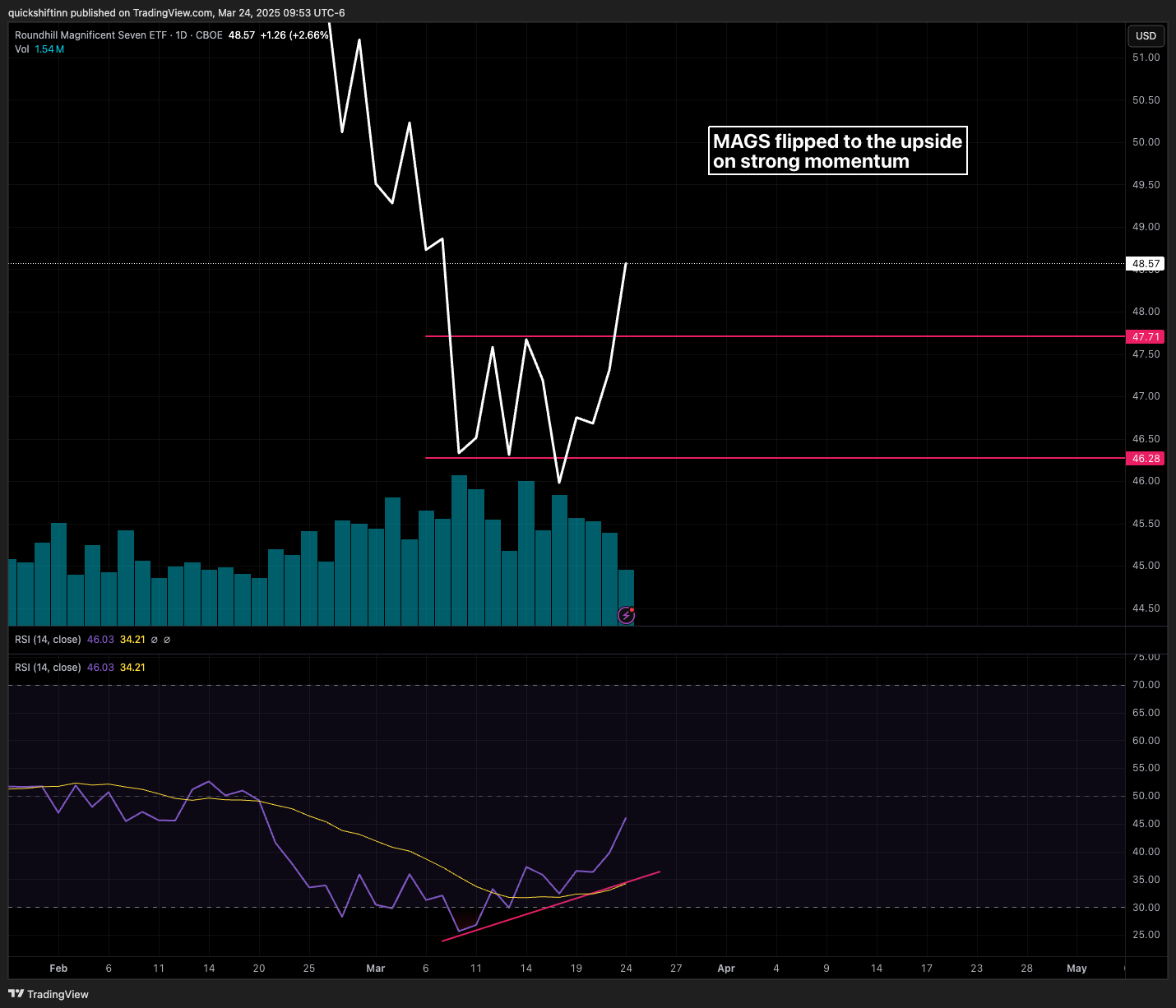Viewport: 1176px width, 1008px height.
Task: Click the 47.71 horizontal resistance line
Action: (x=775, y=336)
